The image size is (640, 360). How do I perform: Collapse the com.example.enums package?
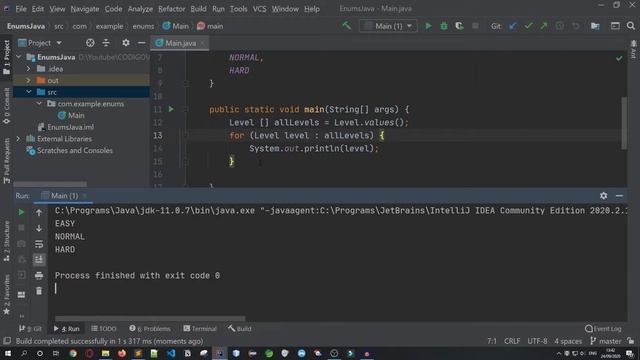[x=39, y=104]
